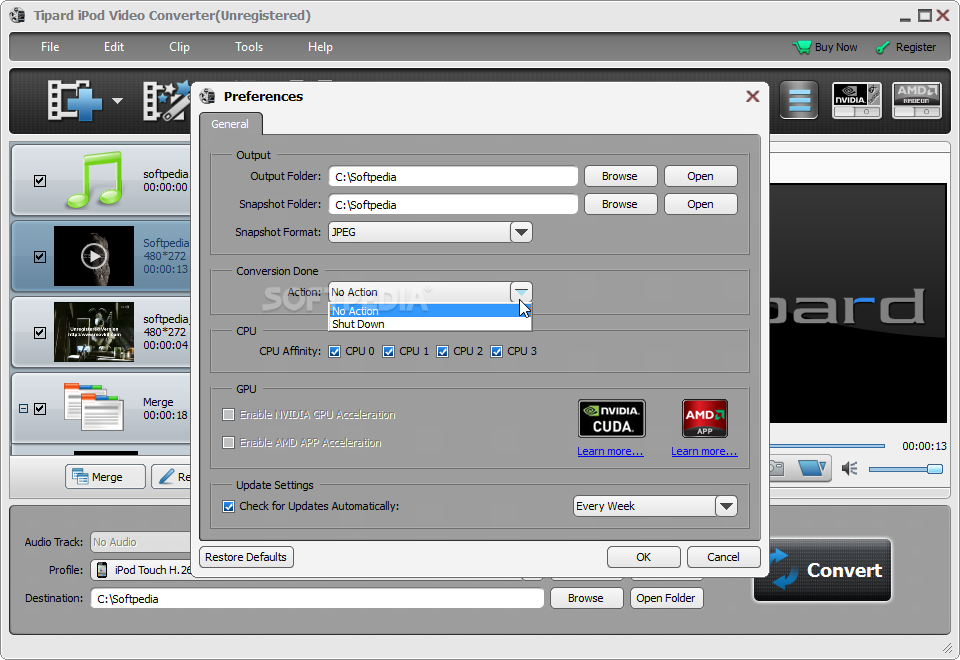
Task: Click the Output Folder path field
Action: (453, 176)
